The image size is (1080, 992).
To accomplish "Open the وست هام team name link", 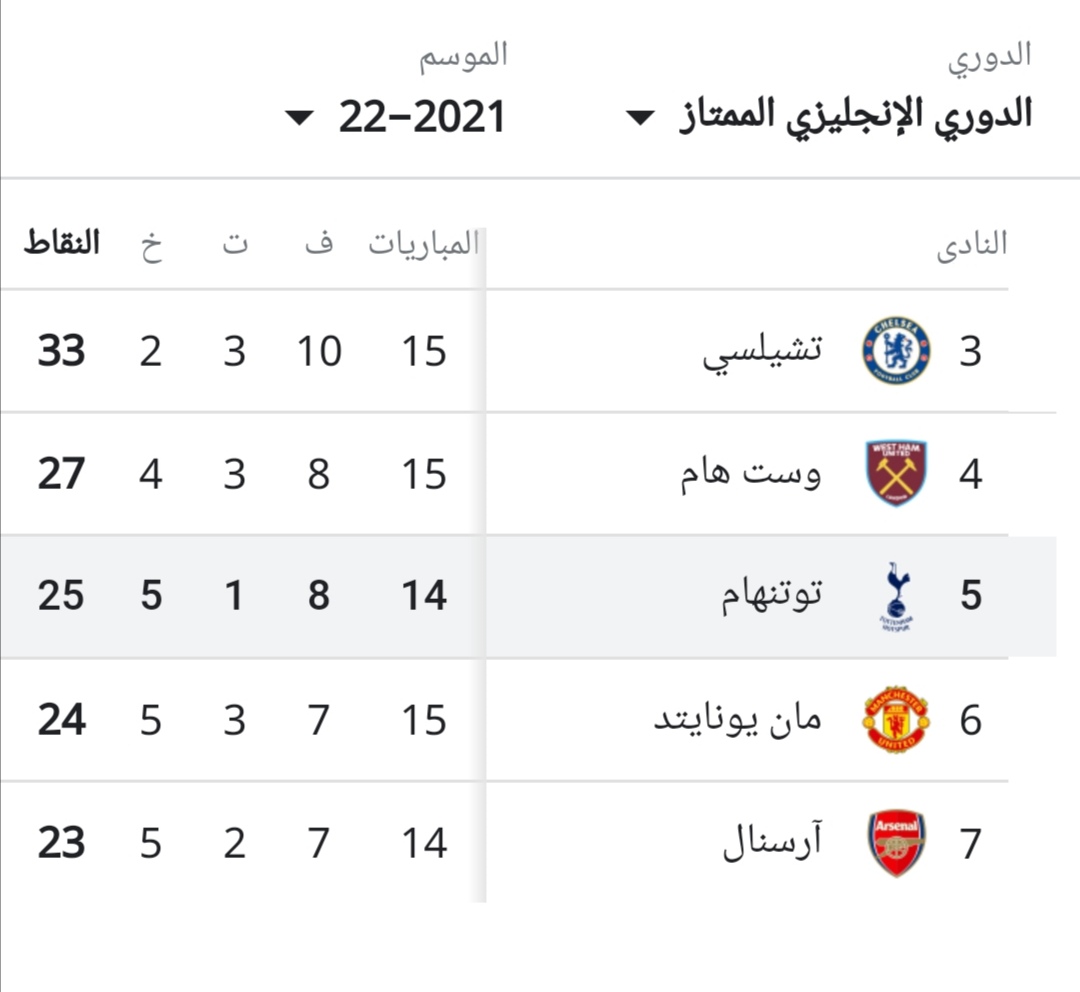I will click(751, 475).
